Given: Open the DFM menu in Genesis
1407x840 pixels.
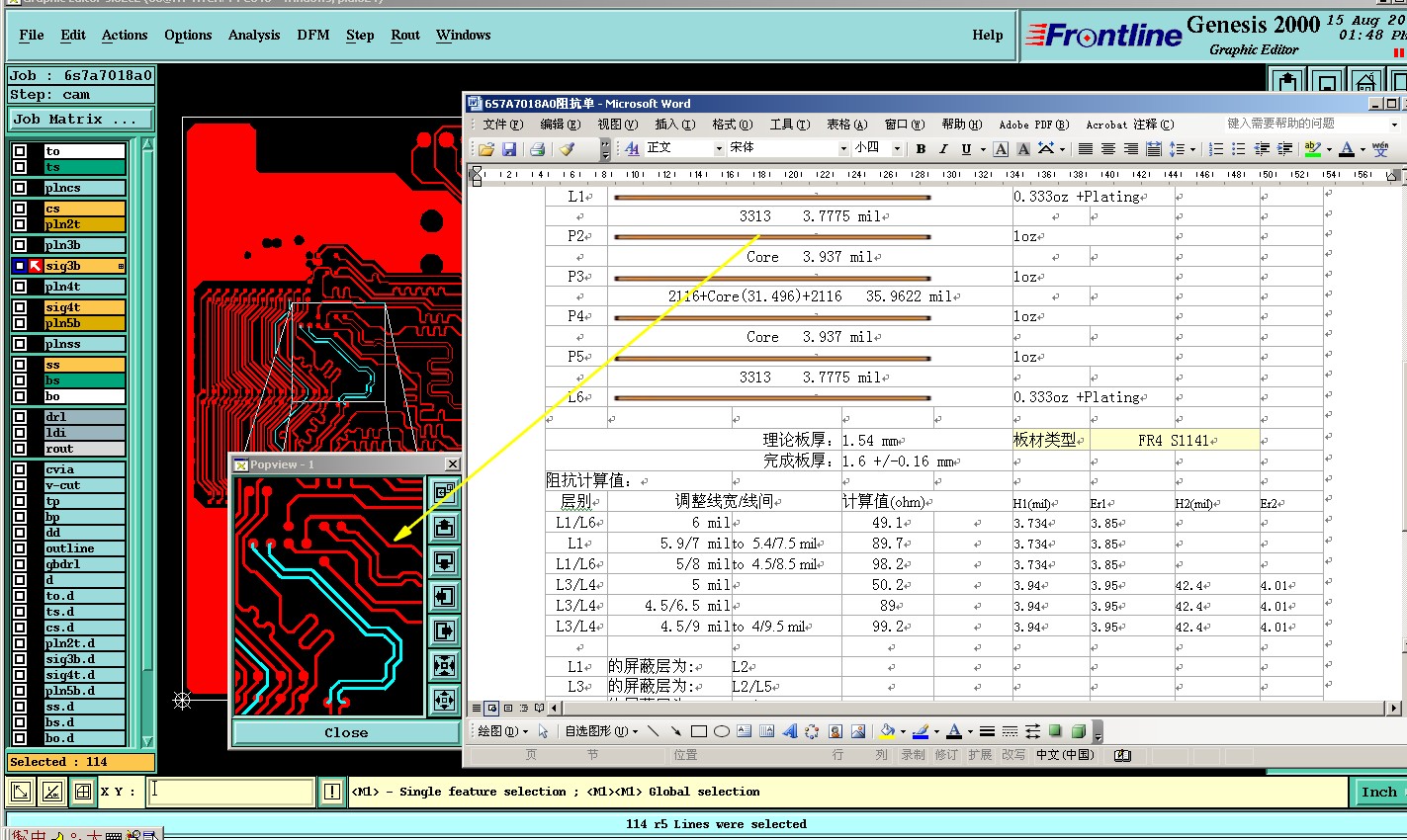Looking at the screenshot, I should 313,35.
